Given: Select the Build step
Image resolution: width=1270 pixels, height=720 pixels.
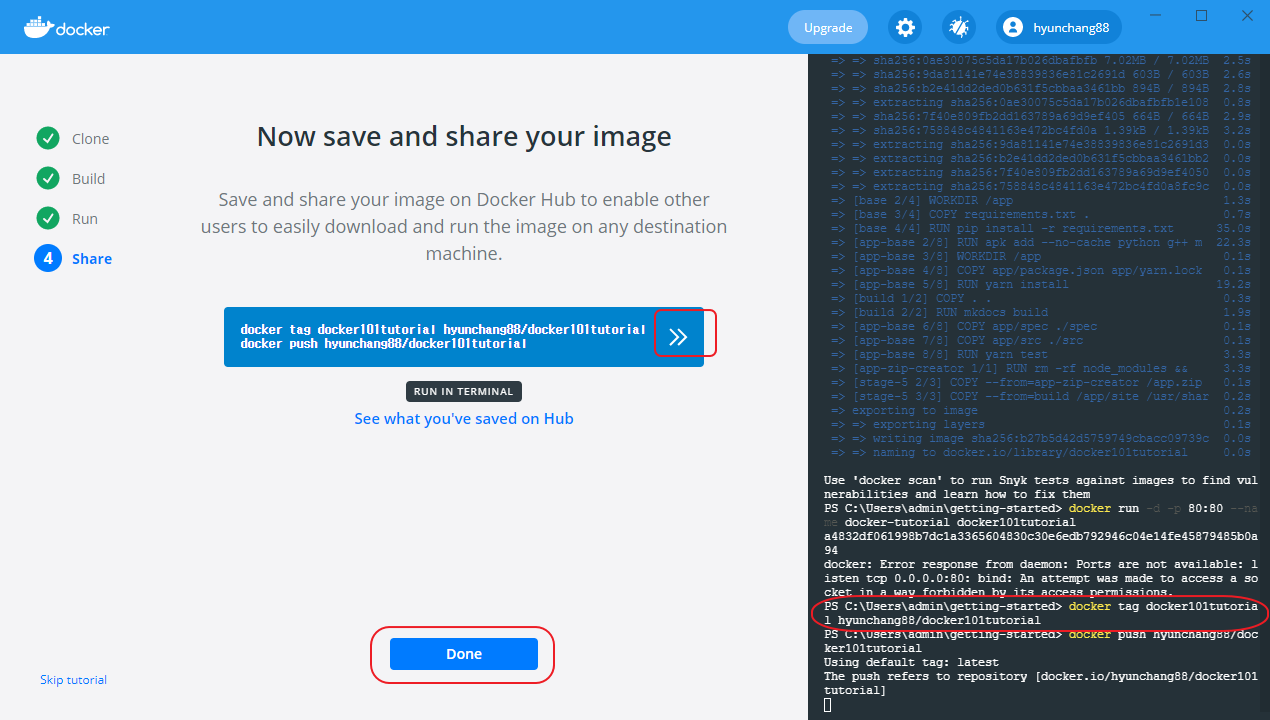Looking at the screenshot, I should pos(70,179).
